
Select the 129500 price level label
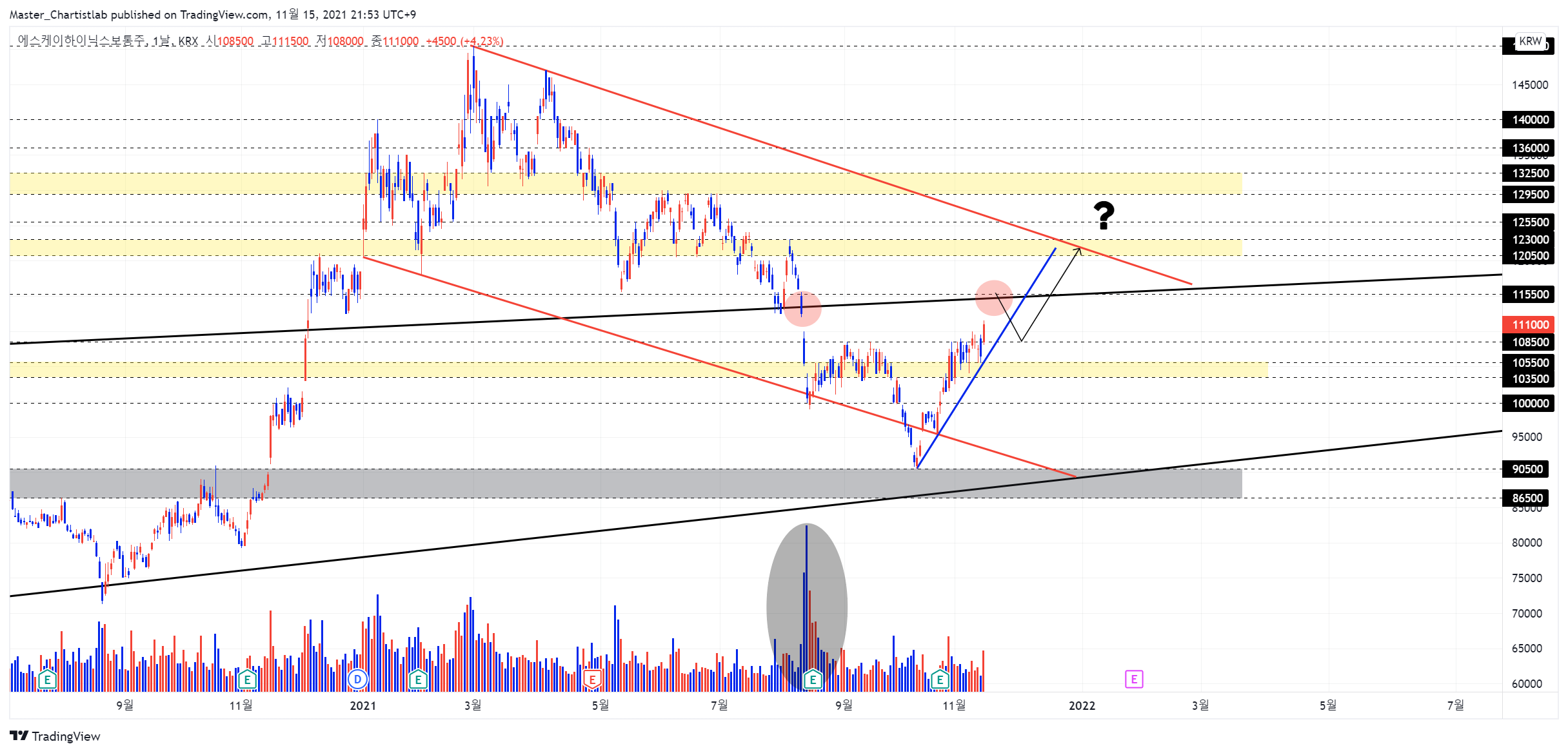pyautogui.click(x=1528, y=194)
